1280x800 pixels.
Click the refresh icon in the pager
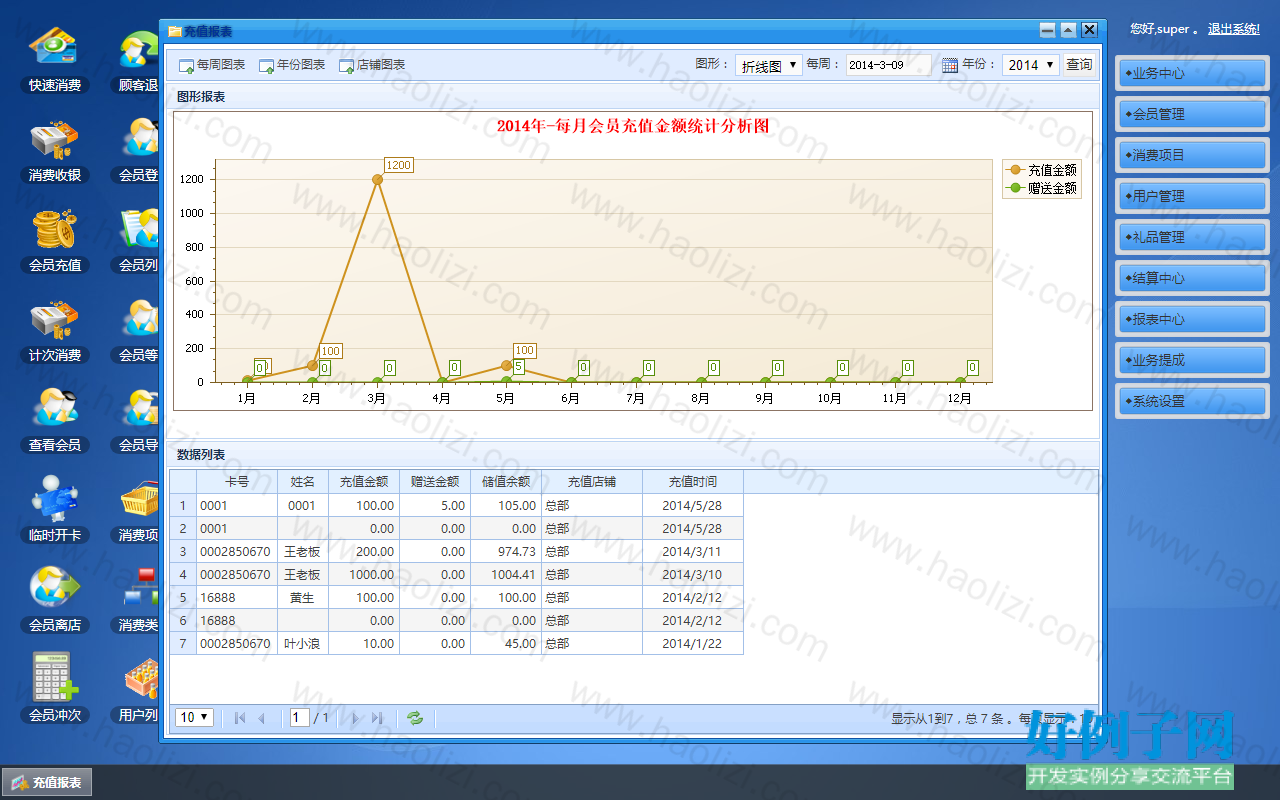click(x=415, y=717)
